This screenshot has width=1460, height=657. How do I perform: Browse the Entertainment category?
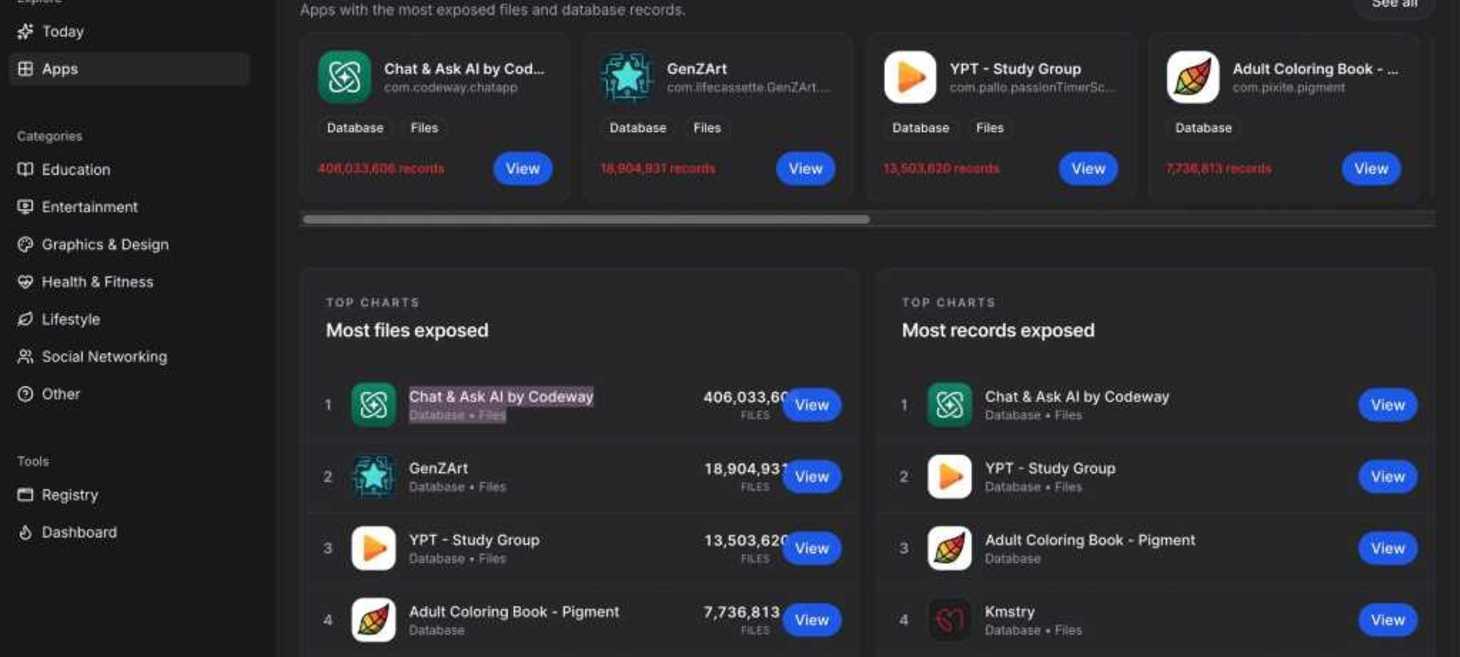pos(89,207)
